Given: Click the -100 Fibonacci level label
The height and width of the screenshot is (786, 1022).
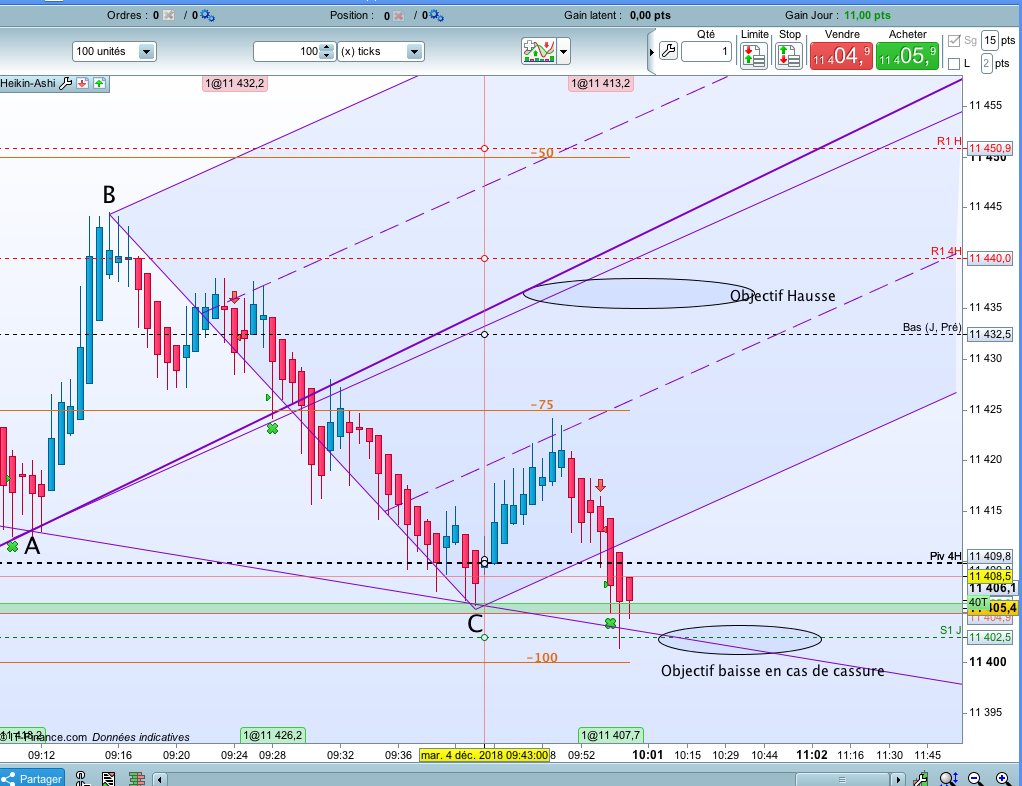Looking at the screenshot, I should 542,658.
